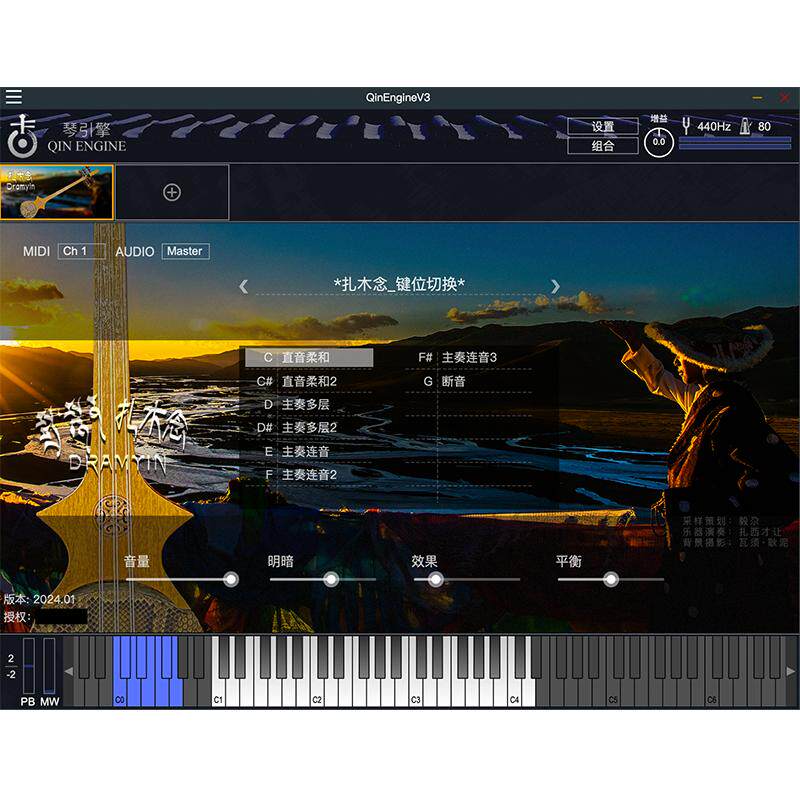Click the 440Hz tuning value
The image size is (800, 800).
coord(714,127)
